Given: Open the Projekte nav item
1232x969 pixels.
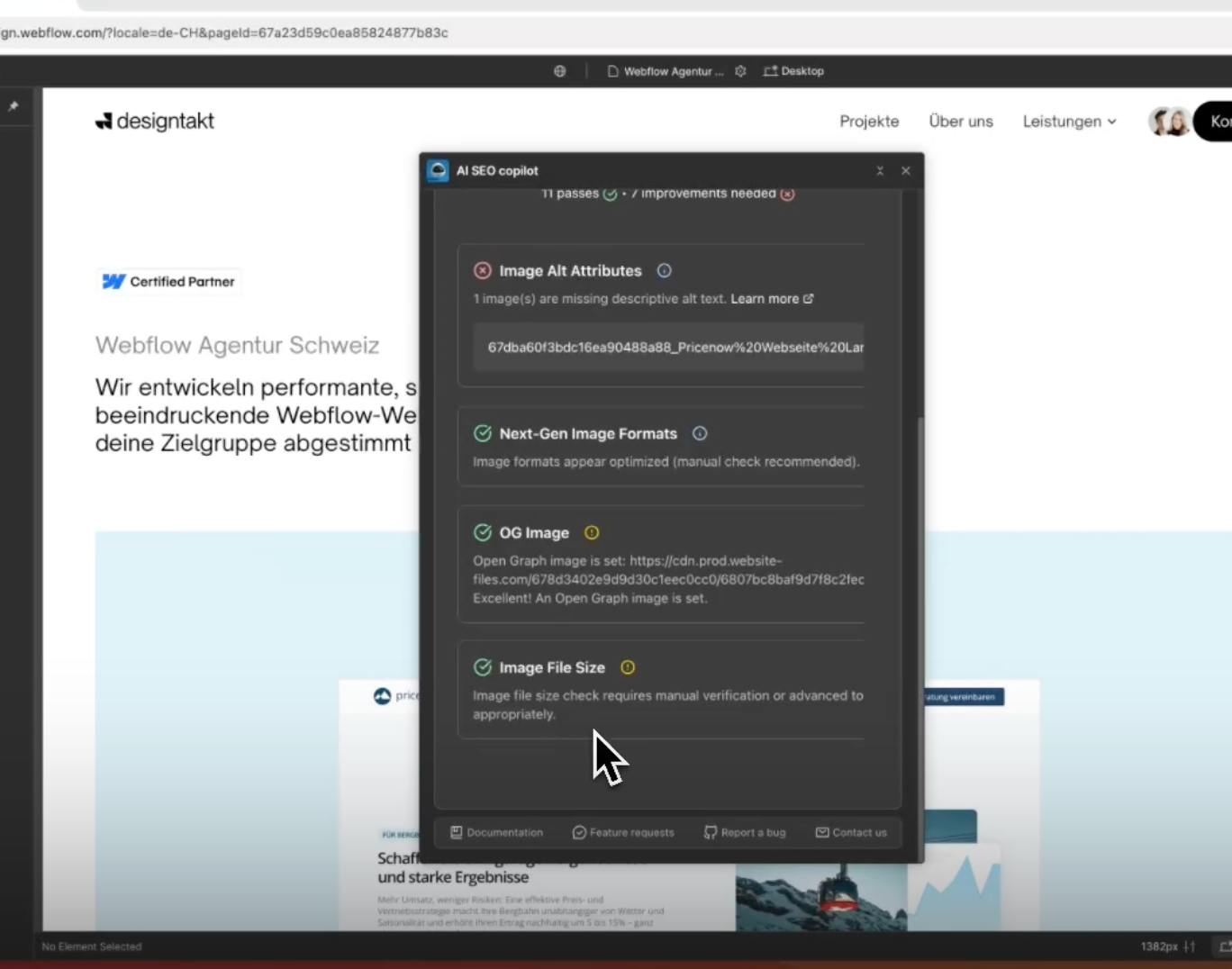Looking at the screenshot, I should pyautogui.click(x=869, y=122).
